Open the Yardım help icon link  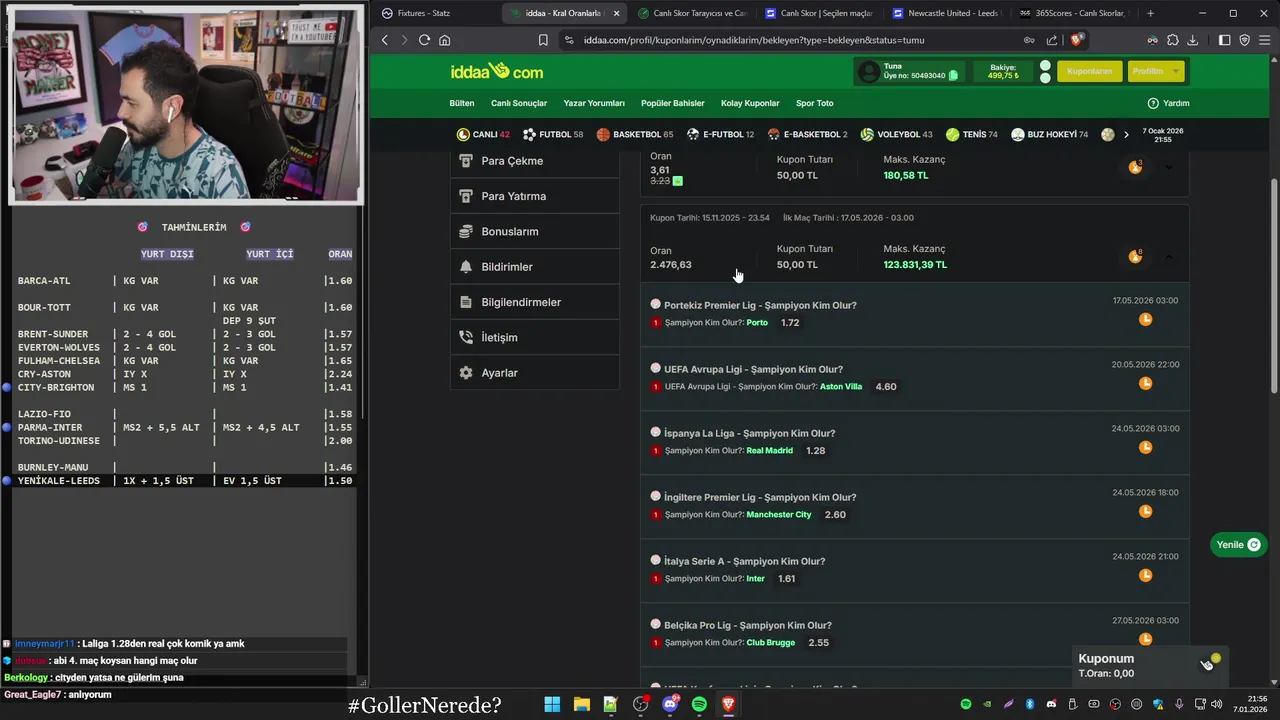(x=1168, y=103)
